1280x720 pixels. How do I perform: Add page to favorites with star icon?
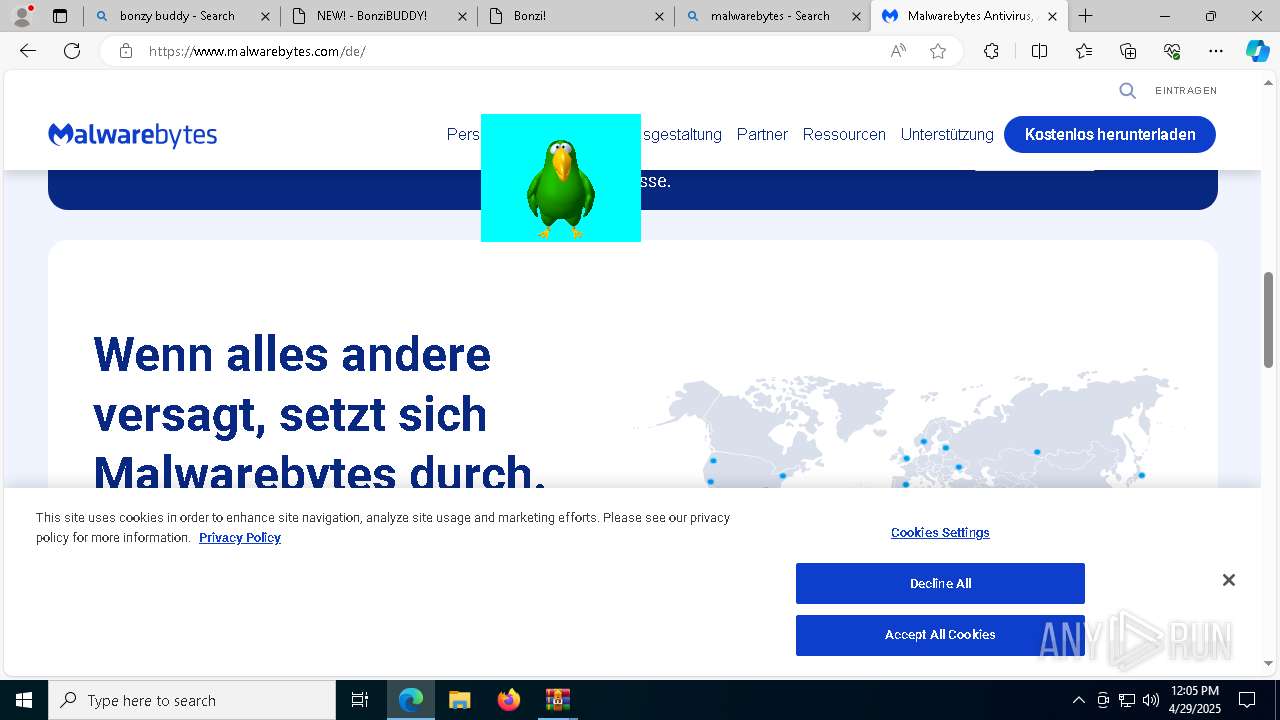[938, 51]
